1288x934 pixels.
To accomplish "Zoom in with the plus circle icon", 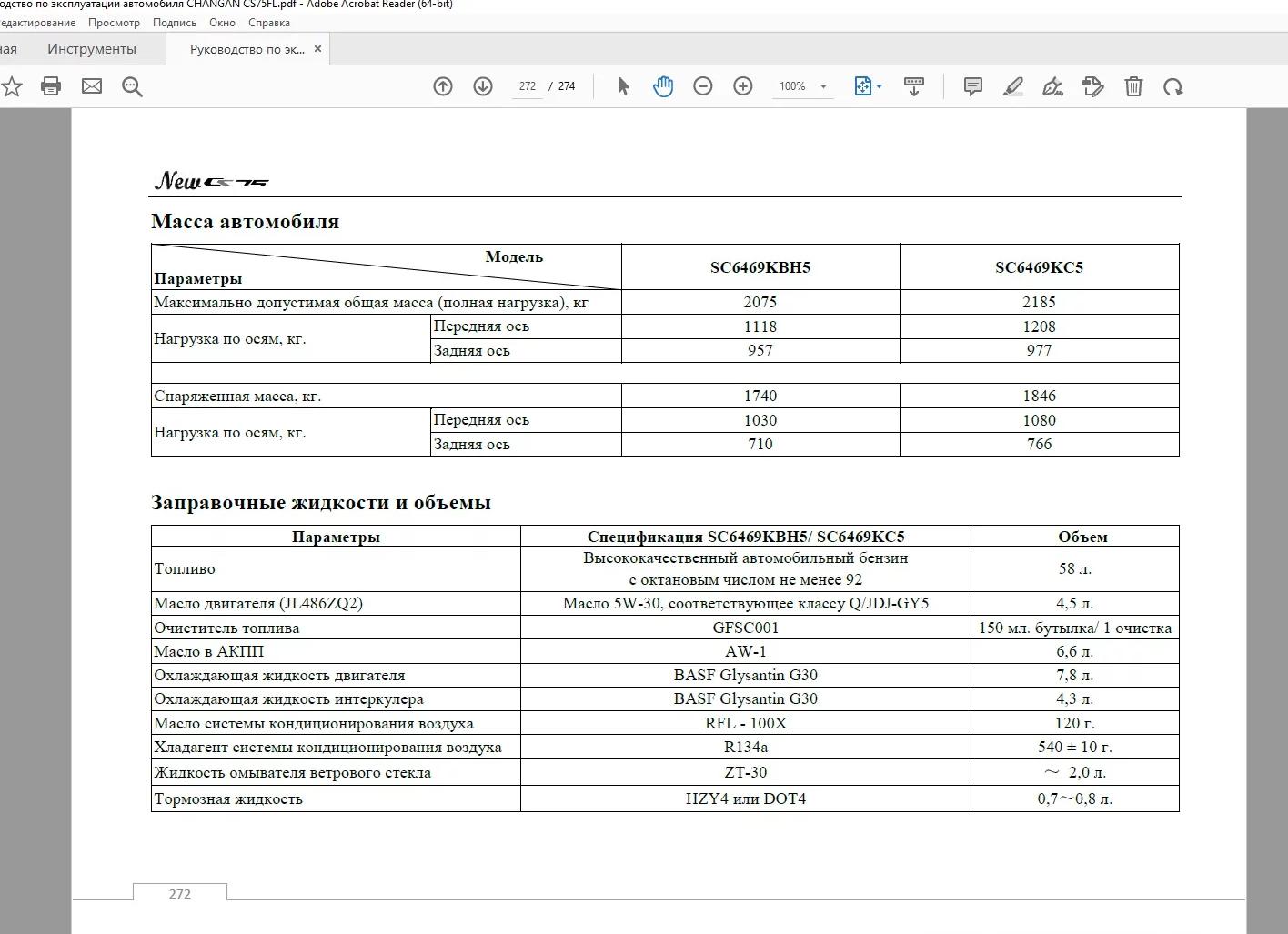I will coord(743,86).
